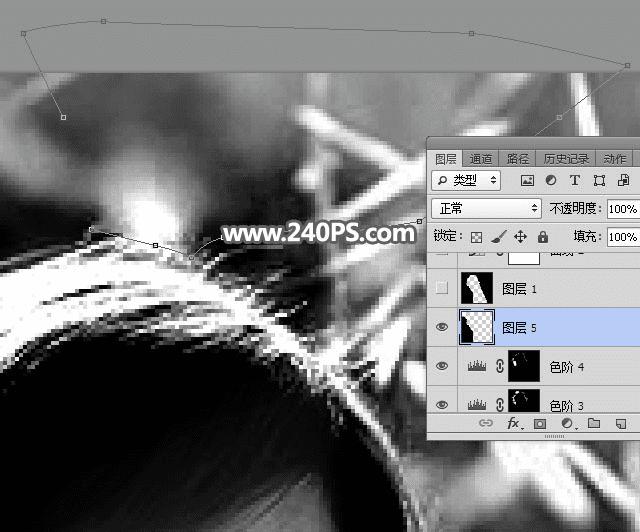Create new fill or adjustment layer
The width and height of the screenshot is (640, 532).
[x=567, y=424]
